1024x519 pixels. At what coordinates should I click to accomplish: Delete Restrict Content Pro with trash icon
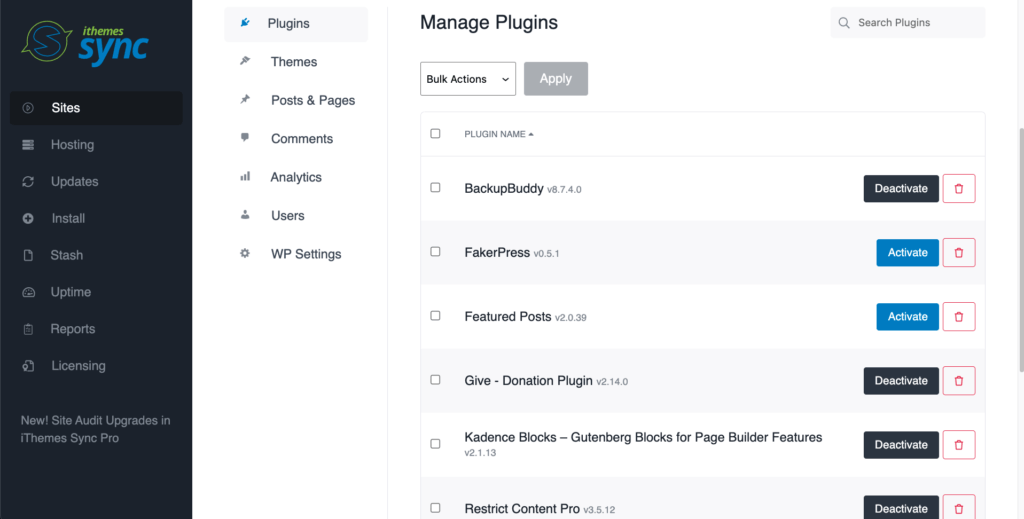click(959, 509)
